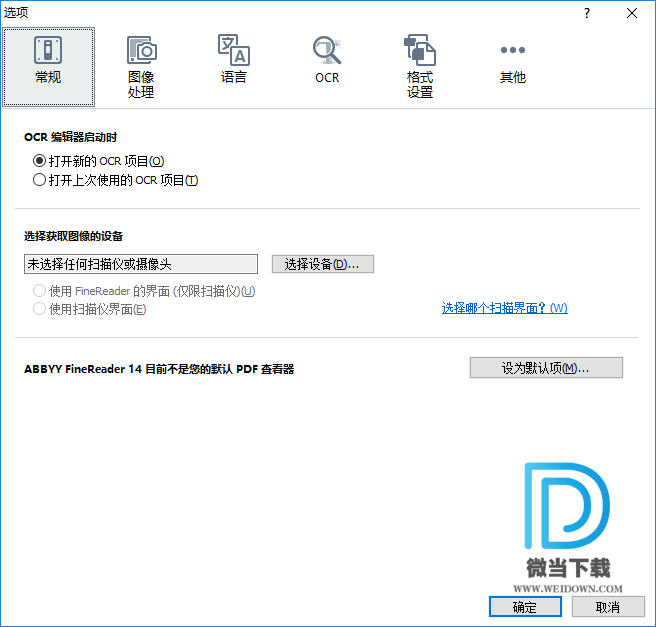Choose 打开上次使用的 OCR 项目 radio option
This screenshot has height=627, width=656.
coord(40,181)
